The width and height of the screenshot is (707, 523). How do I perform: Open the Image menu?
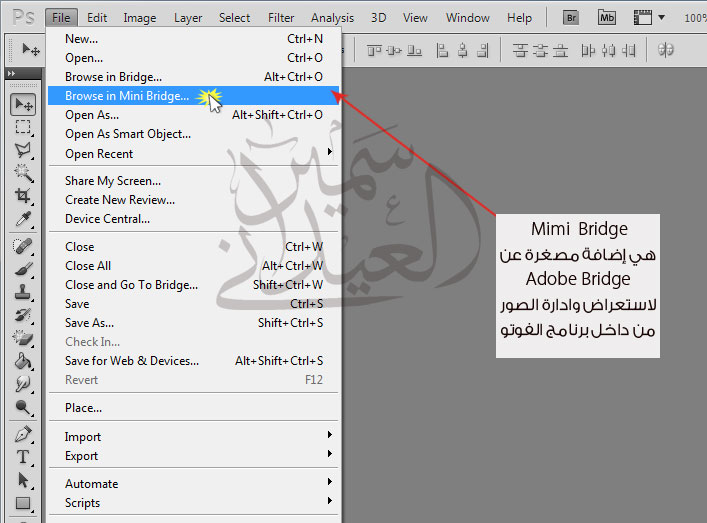tap(140, 18)
